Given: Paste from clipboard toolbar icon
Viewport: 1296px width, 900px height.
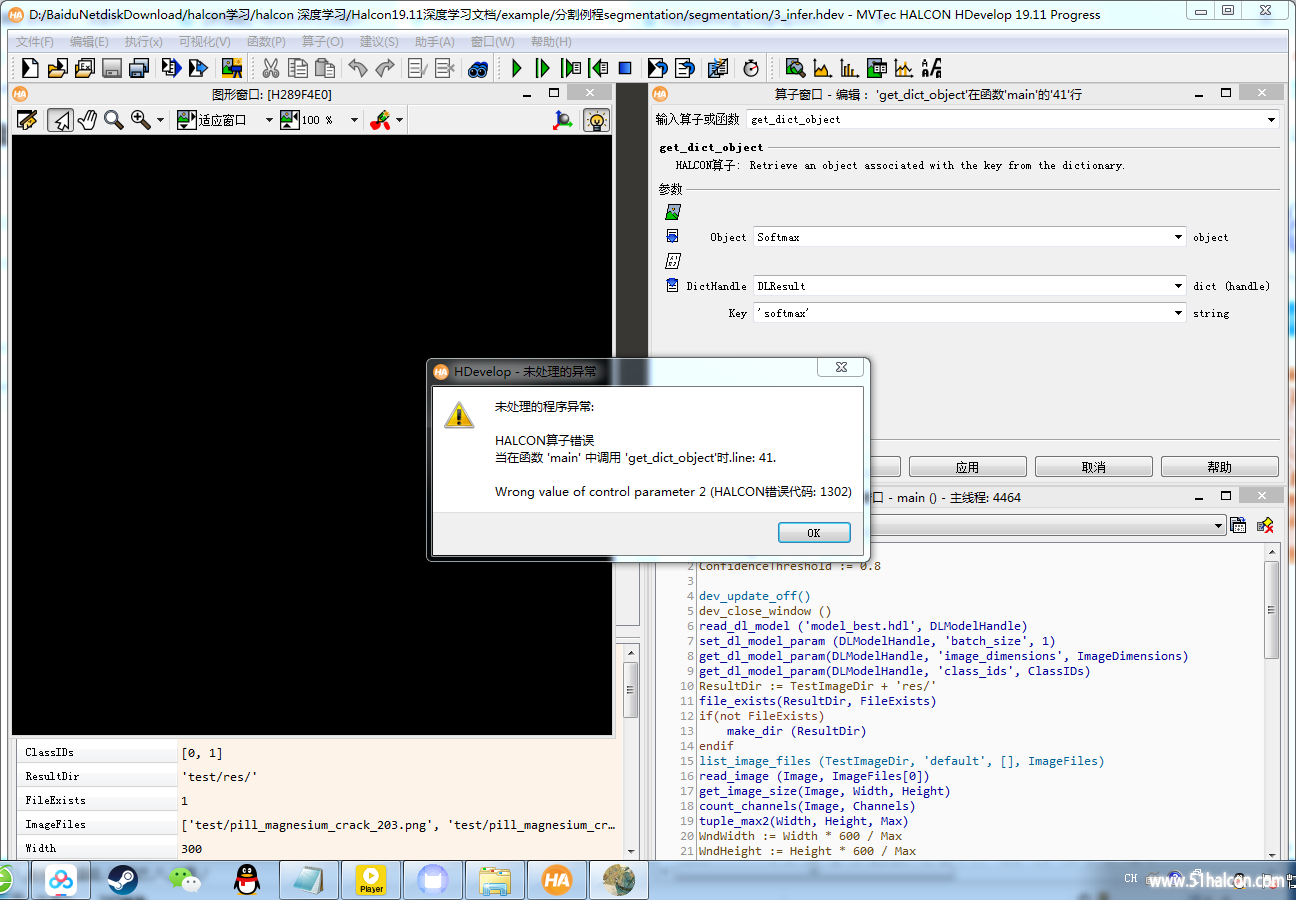Looking at the screenshot, I should point(325,68).
